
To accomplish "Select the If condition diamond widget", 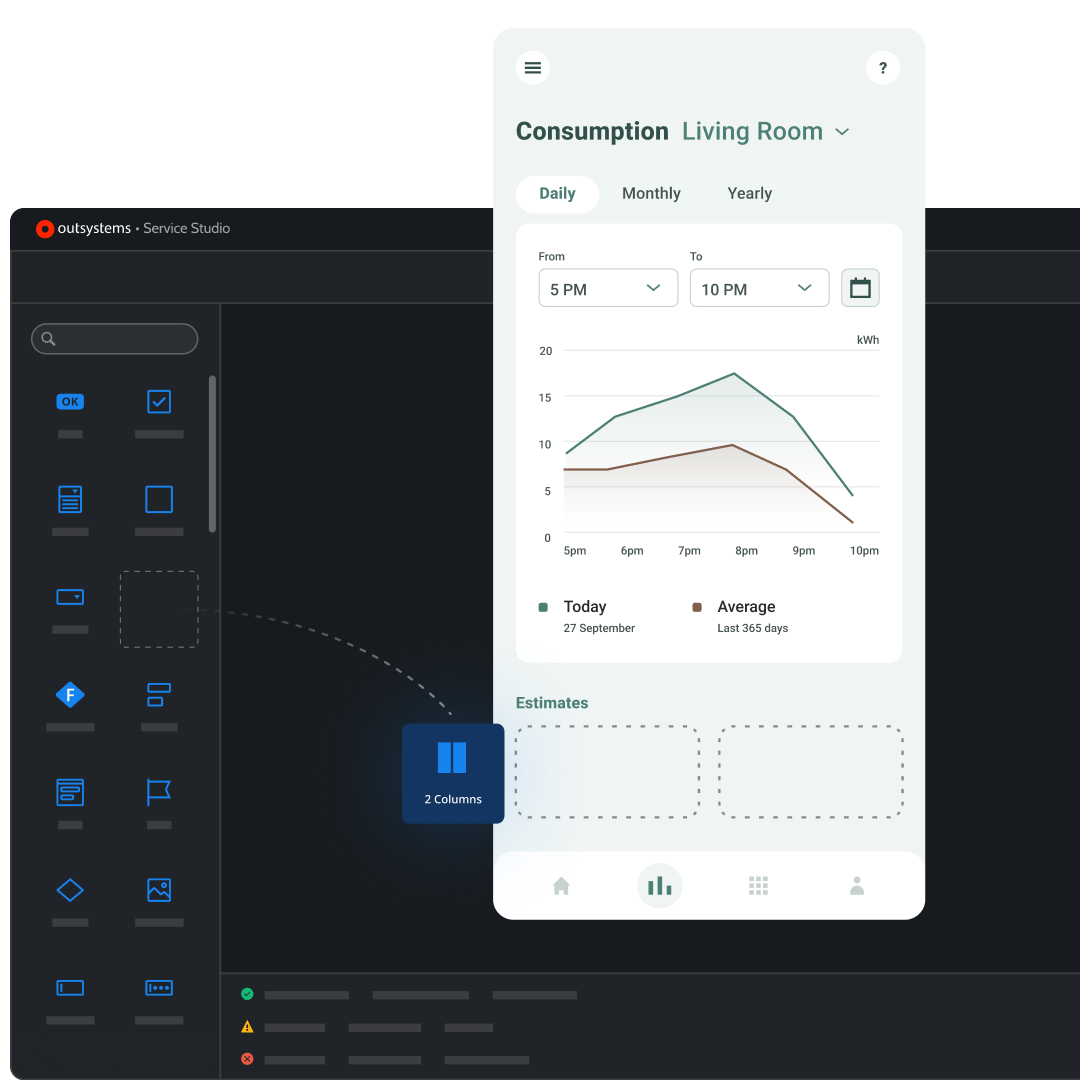I will 70,890.
